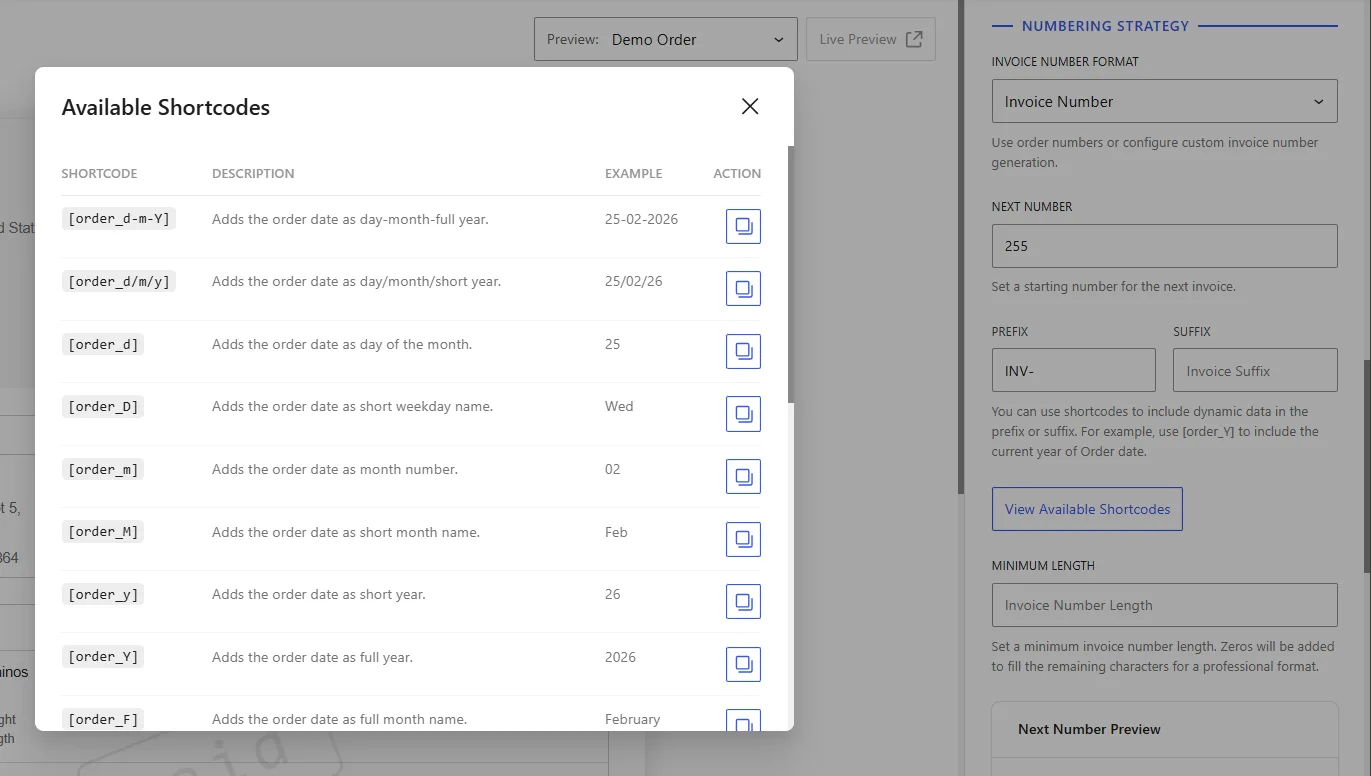Click the View Available Shortcodes button
The height and width of the screenshot is (776, 1371).
click(x=1087, y=509)
